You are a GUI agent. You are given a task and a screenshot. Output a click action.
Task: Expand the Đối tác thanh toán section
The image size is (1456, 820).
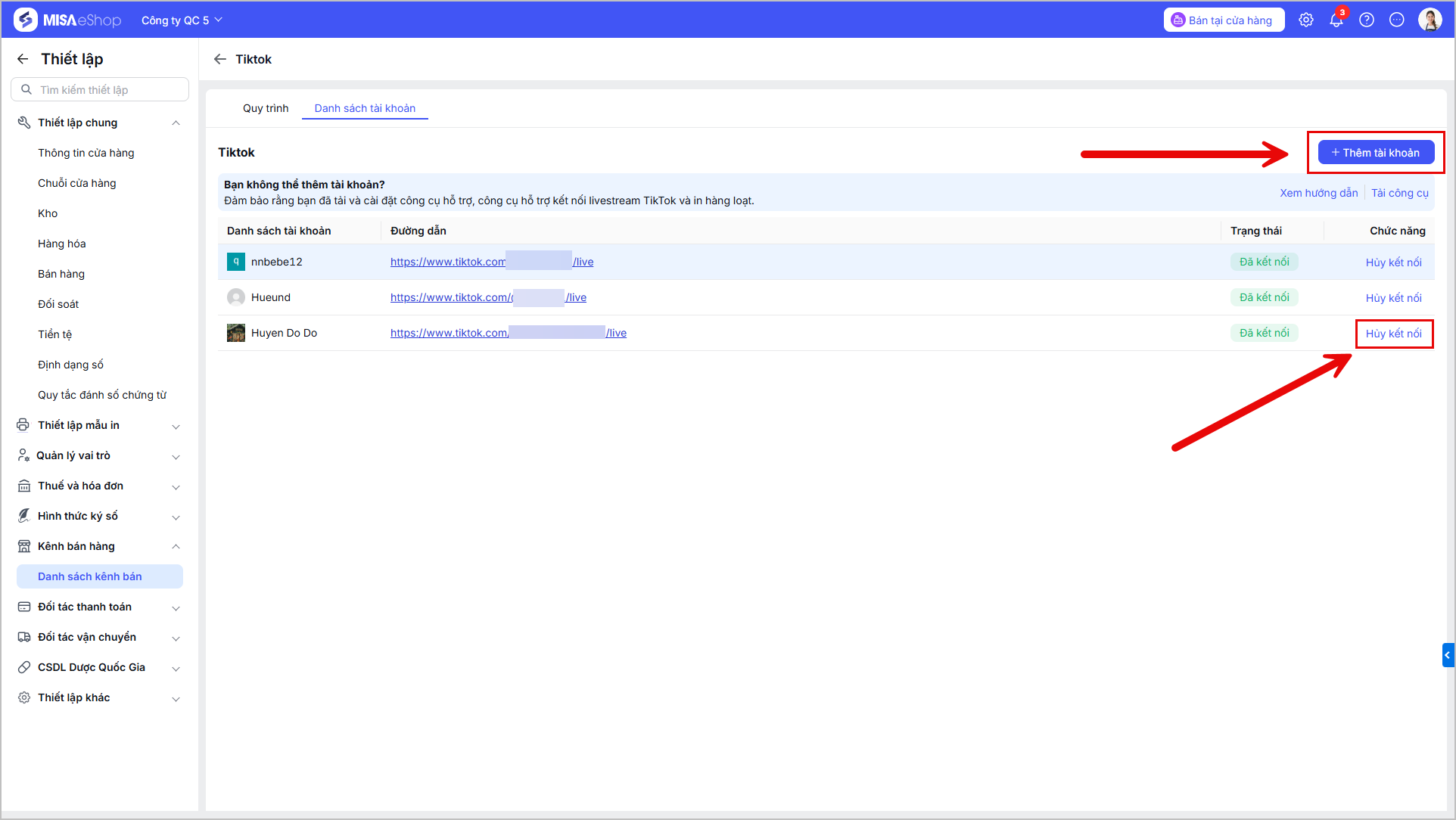(x=176, y=607)
